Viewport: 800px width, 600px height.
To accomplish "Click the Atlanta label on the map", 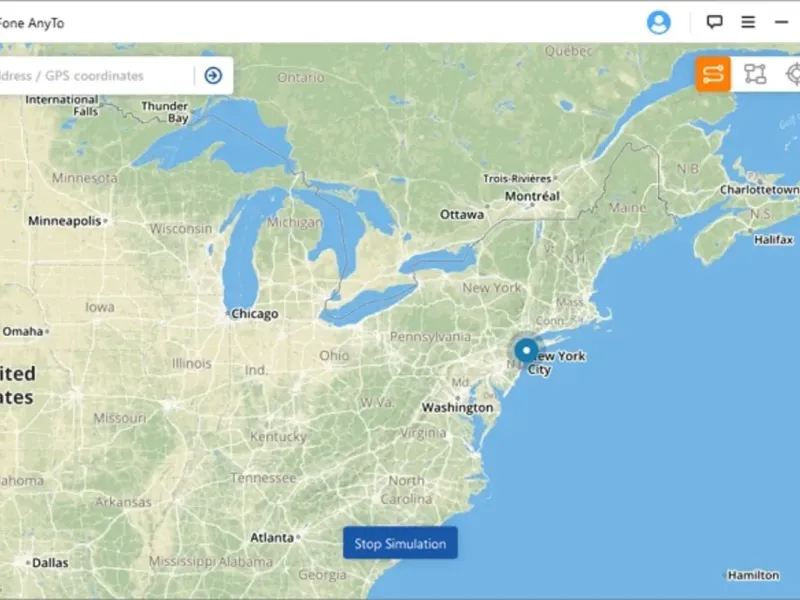I will point(272,537).
